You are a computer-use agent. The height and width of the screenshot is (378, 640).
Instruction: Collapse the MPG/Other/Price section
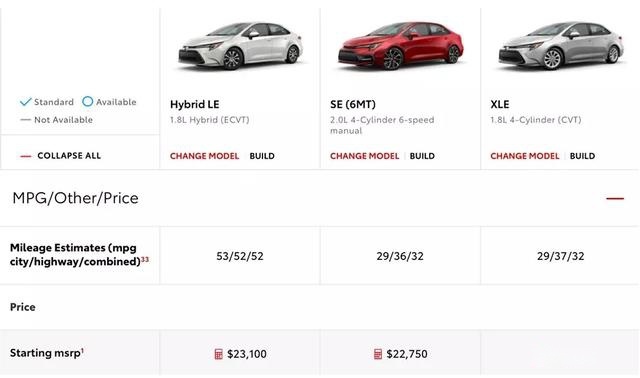coord(615,198)
